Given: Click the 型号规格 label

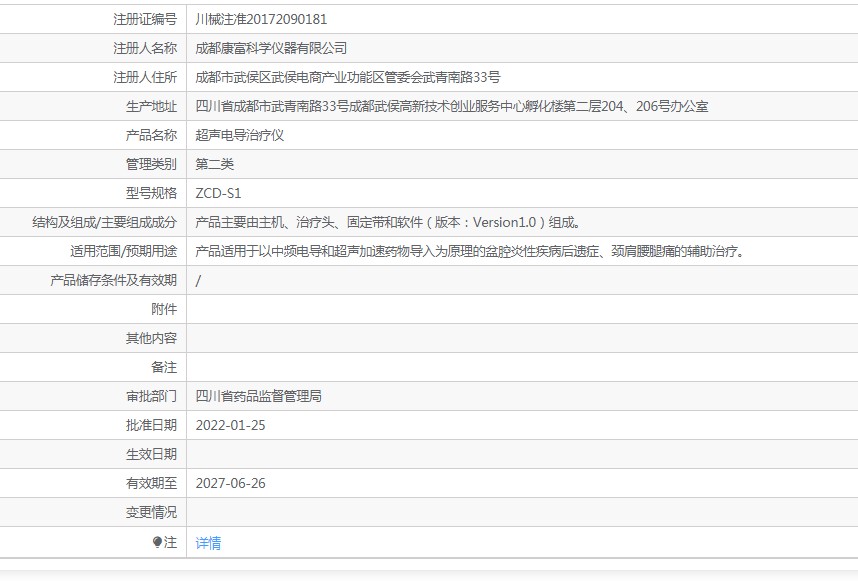Looking at the screenshot, I should (152, 193).
